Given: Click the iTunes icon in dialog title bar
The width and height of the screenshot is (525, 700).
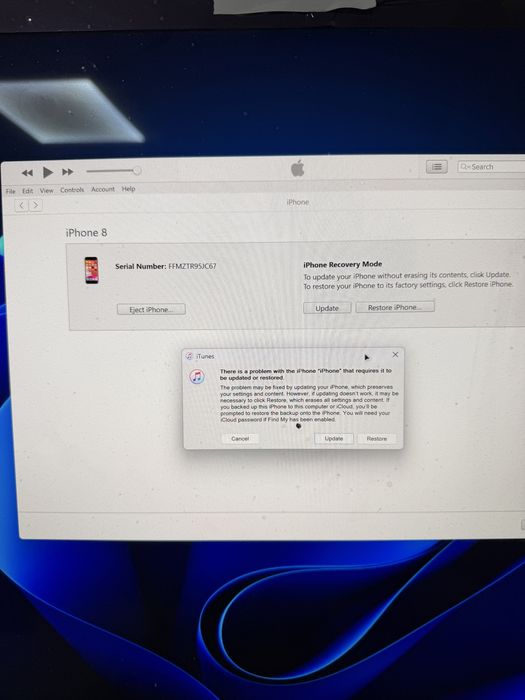Looking at the screenshot, I should coord(190,356).
